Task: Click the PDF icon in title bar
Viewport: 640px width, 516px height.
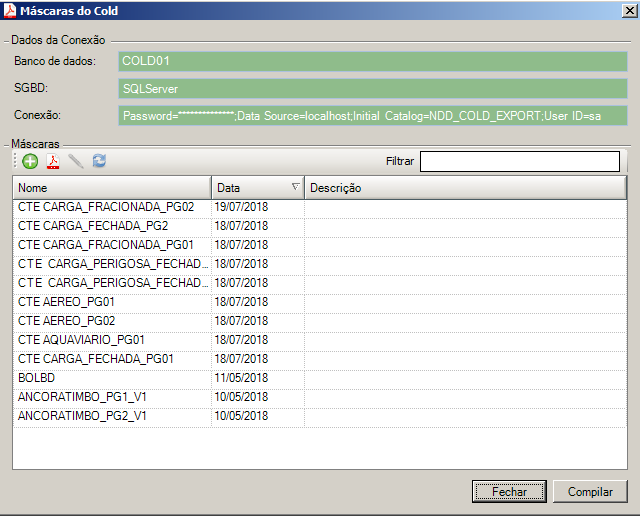Action: pyautogui.click(x=9, y=10)
